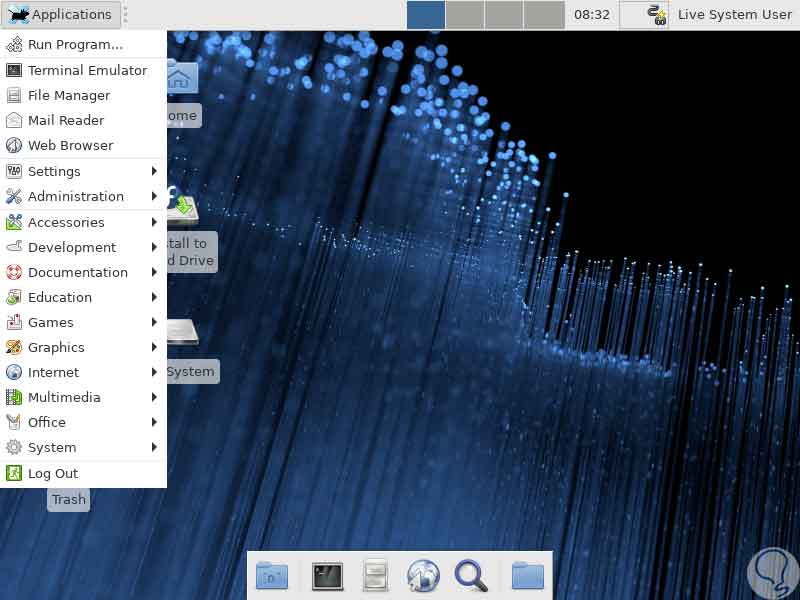This screenshot has height=600, width=800.
Task: Click the Graphics palette icon
Action: click(14, 347)
